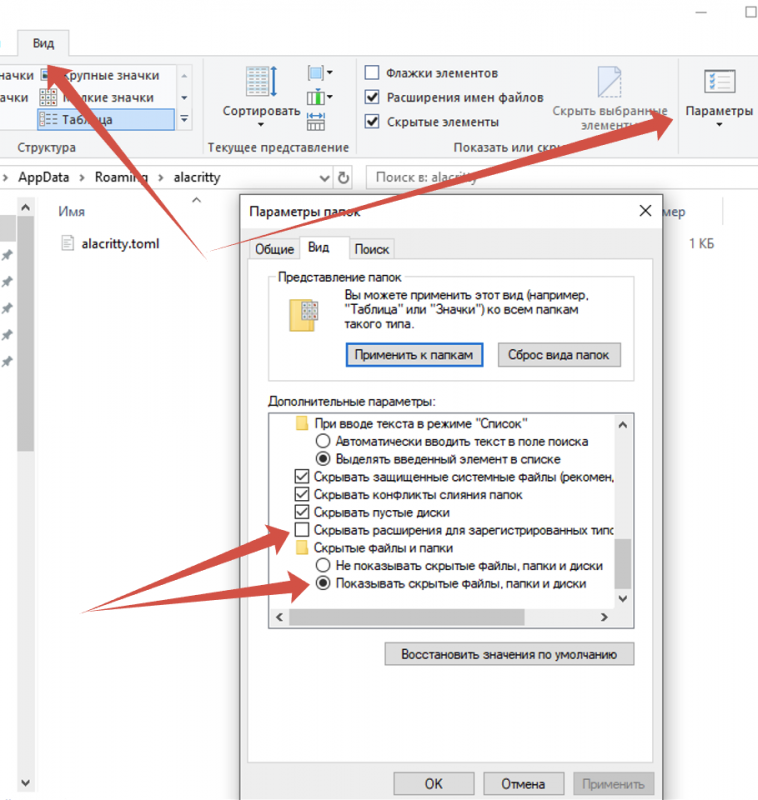Click alacritty in the address breadcrumb
Image resolution: width=758 pixels, height=800 pixels.
point(197,178)
